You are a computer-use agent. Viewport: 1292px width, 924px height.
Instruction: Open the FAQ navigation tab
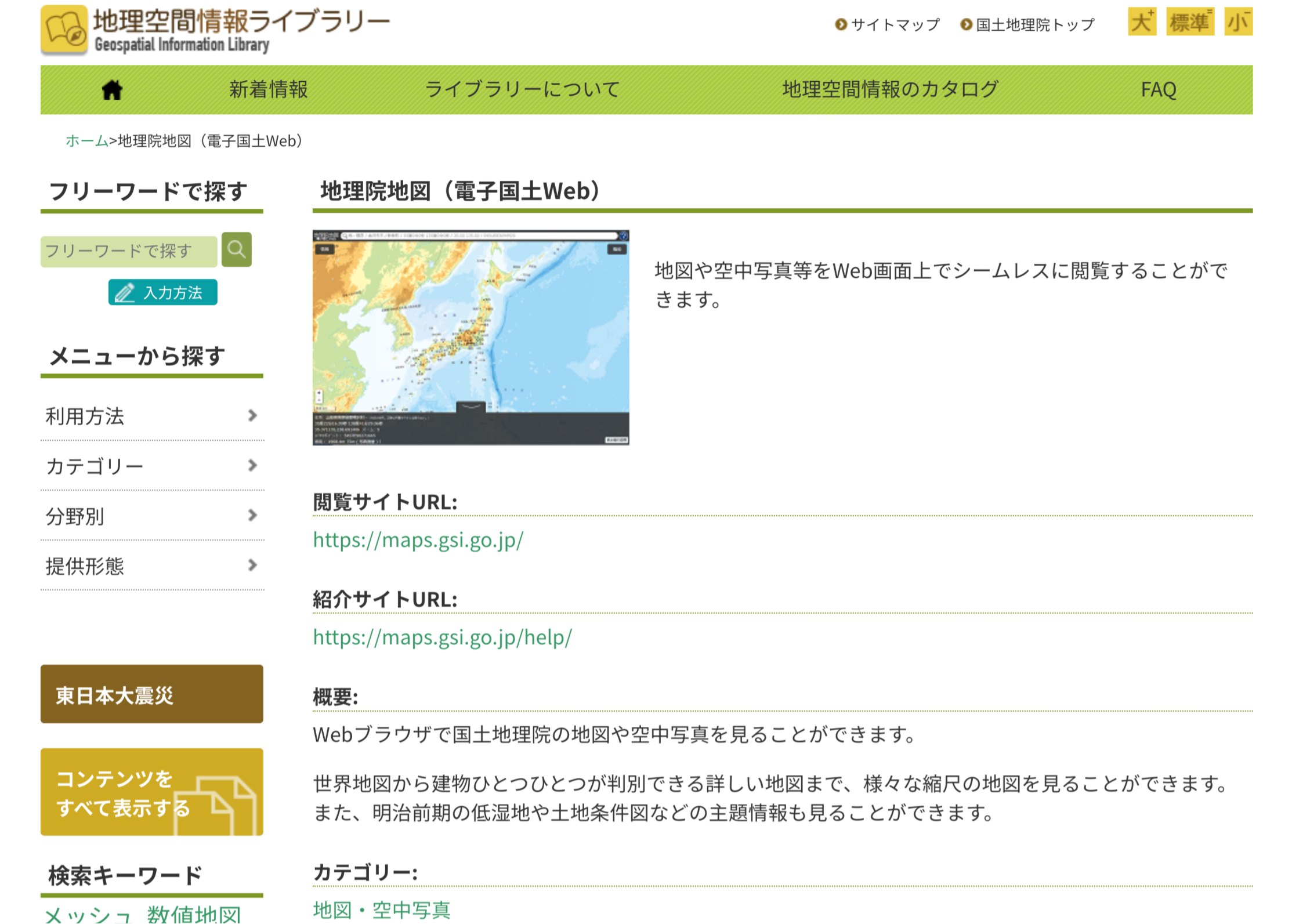click(x=1158, y=90)
